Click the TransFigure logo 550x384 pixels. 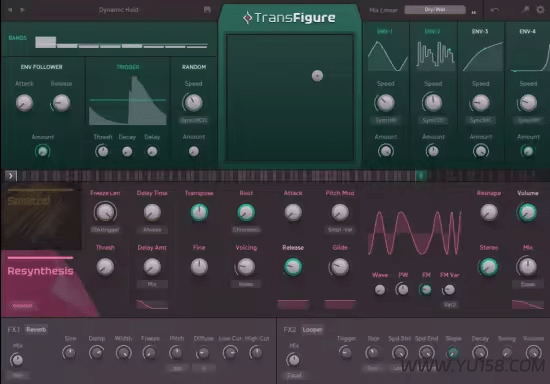point(289,18)
